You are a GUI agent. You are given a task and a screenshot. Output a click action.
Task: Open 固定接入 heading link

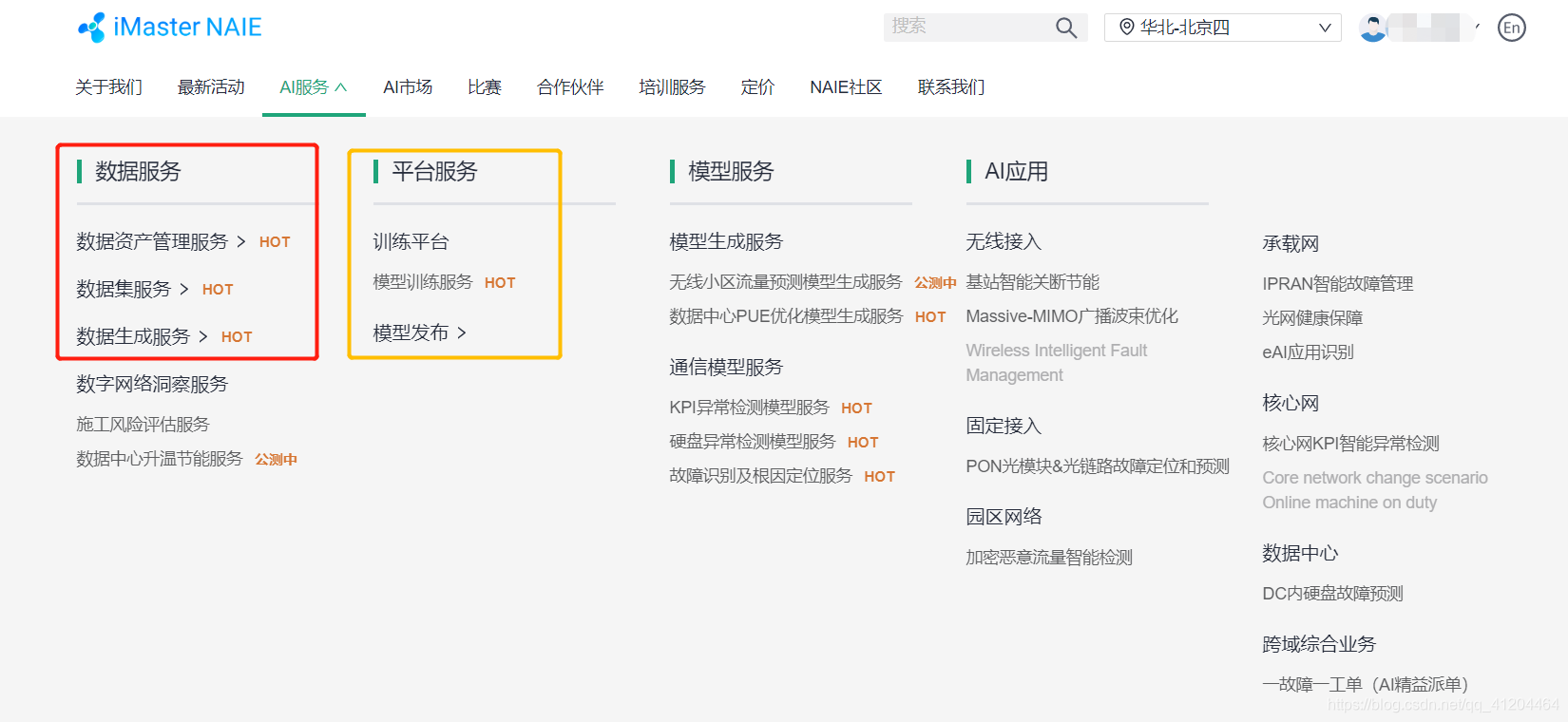point(1004,427)
